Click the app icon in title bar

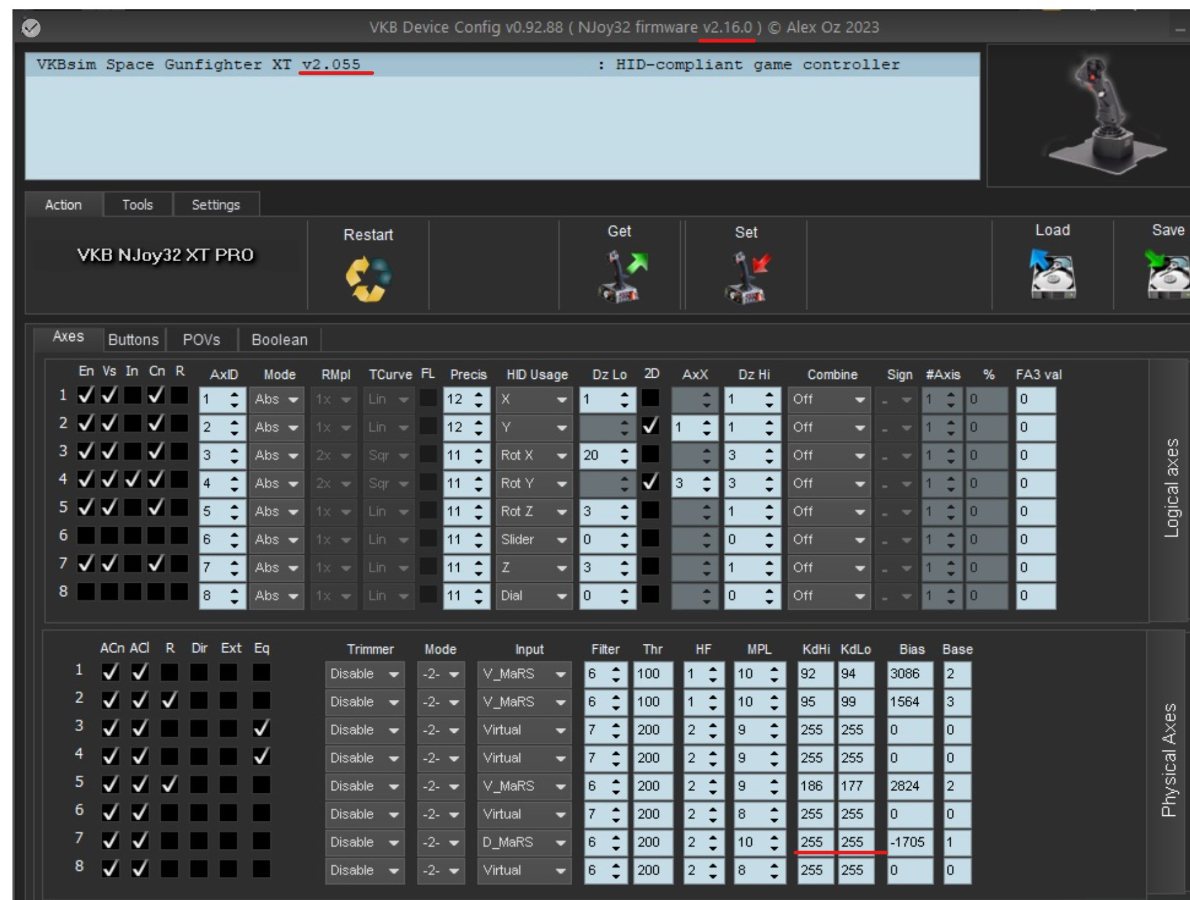(x=31, y=29)
